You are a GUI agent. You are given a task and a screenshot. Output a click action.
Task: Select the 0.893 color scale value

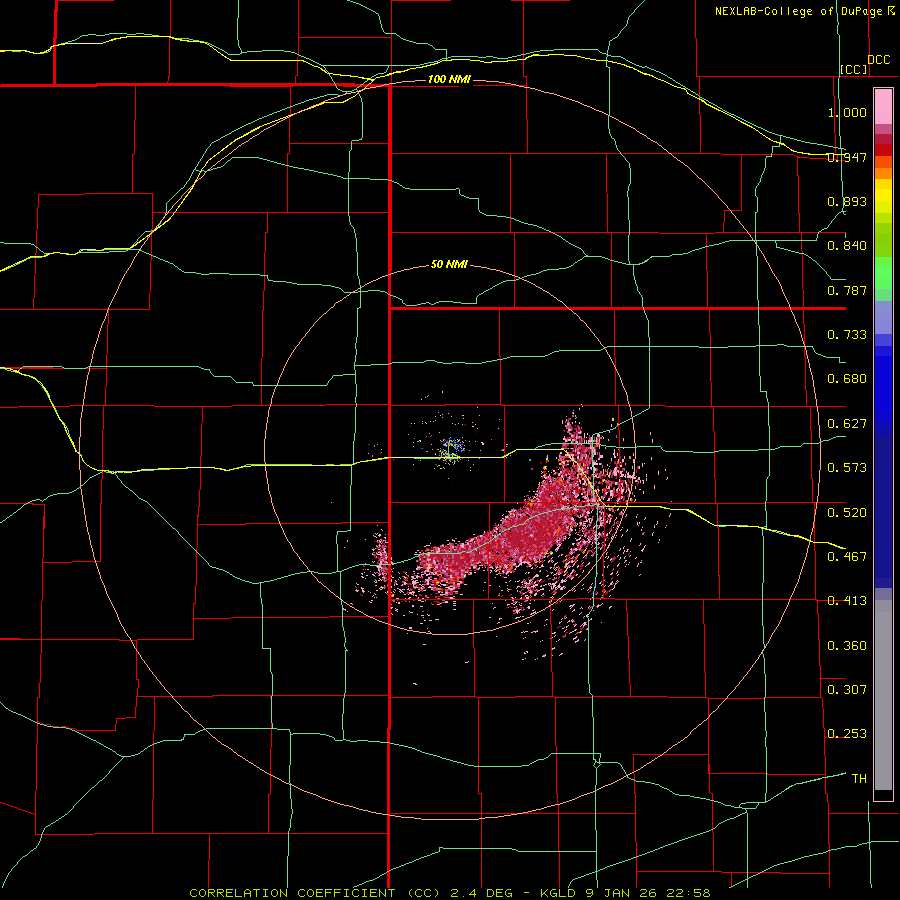(847, 201)
